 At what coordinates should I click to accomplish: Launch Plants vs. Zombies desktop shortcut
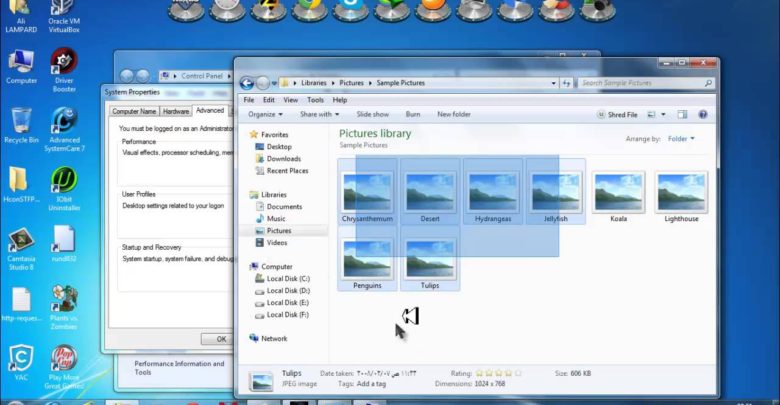click(x=64, y=307)
